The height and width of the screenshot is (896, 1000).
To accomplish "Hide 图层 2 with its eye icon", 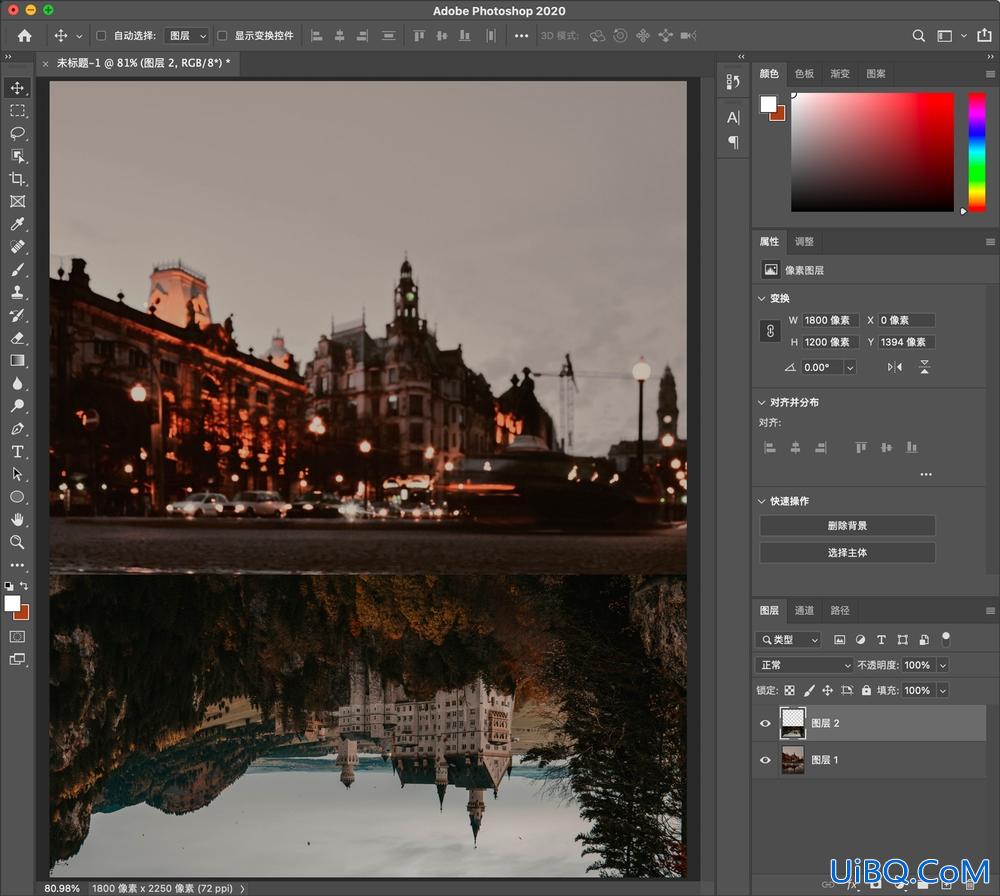I will tap(765, 723).
